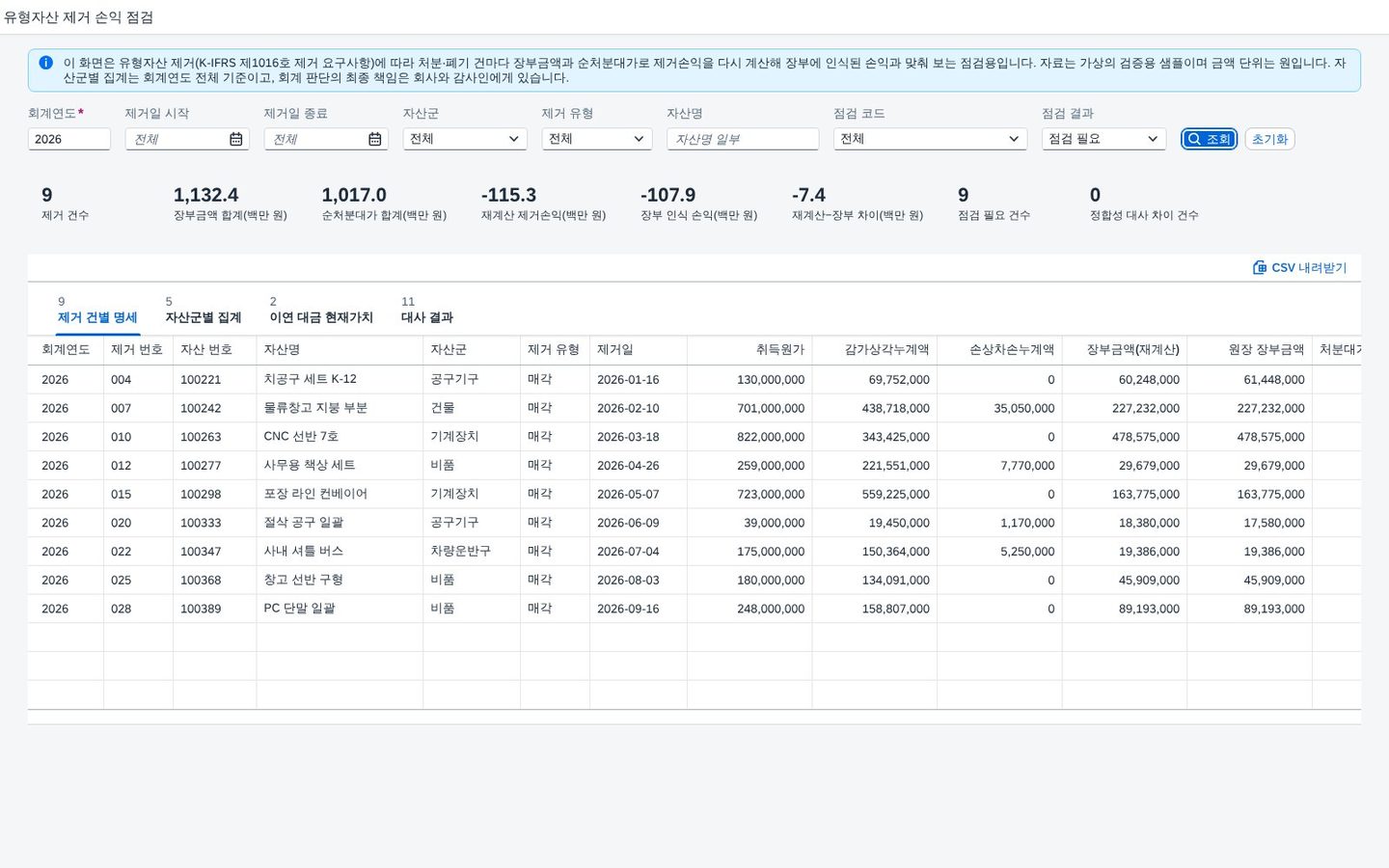Click the 제거일 column header
1389x868 pixels.
point(639,350)
